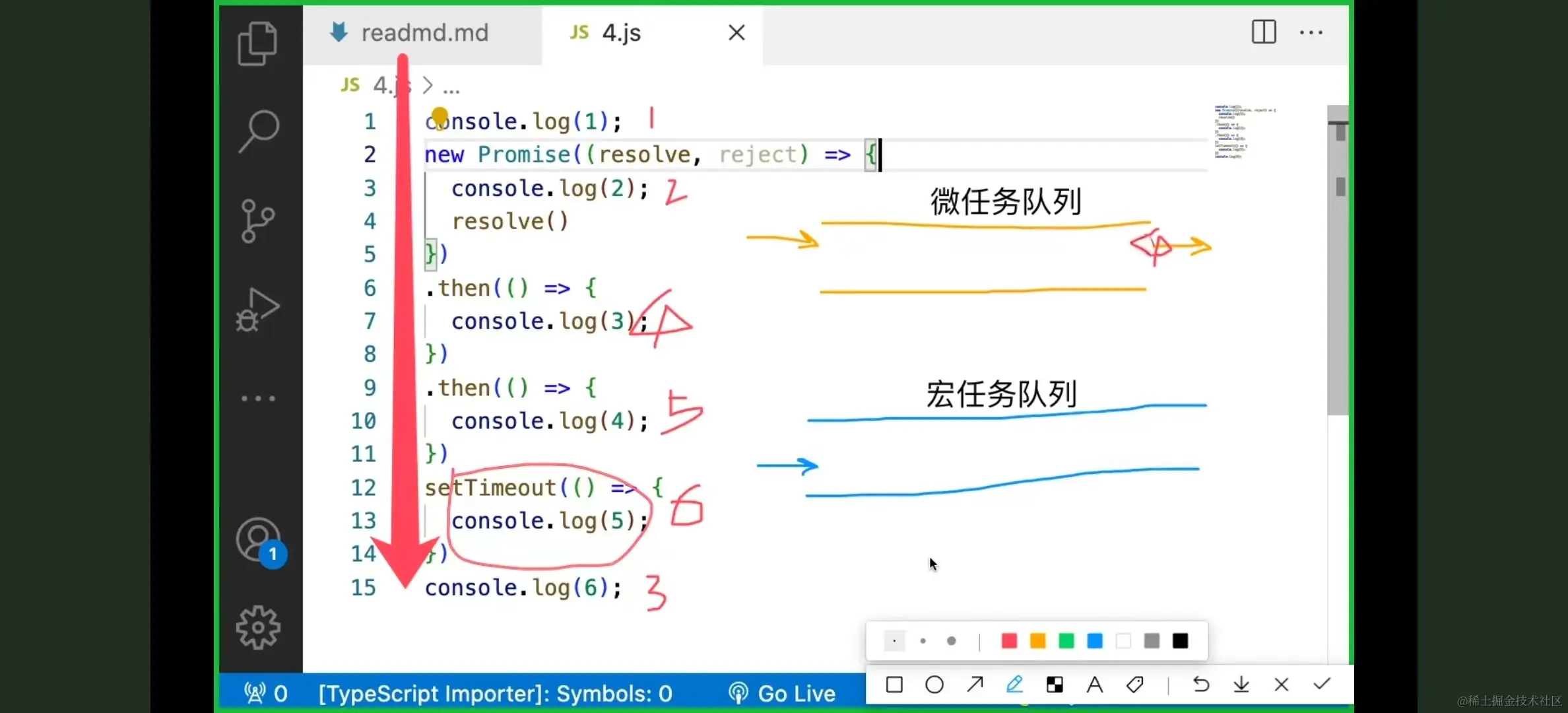Expand the breadcrumb ellipsis after 4.js
This screenshot has height=713, width=1568.
(451, 86)
